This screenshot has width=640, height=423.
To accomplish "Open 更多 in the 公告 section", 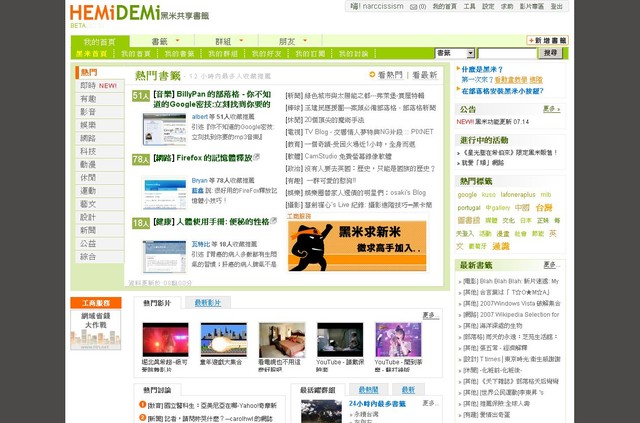I will pos(551,109).
